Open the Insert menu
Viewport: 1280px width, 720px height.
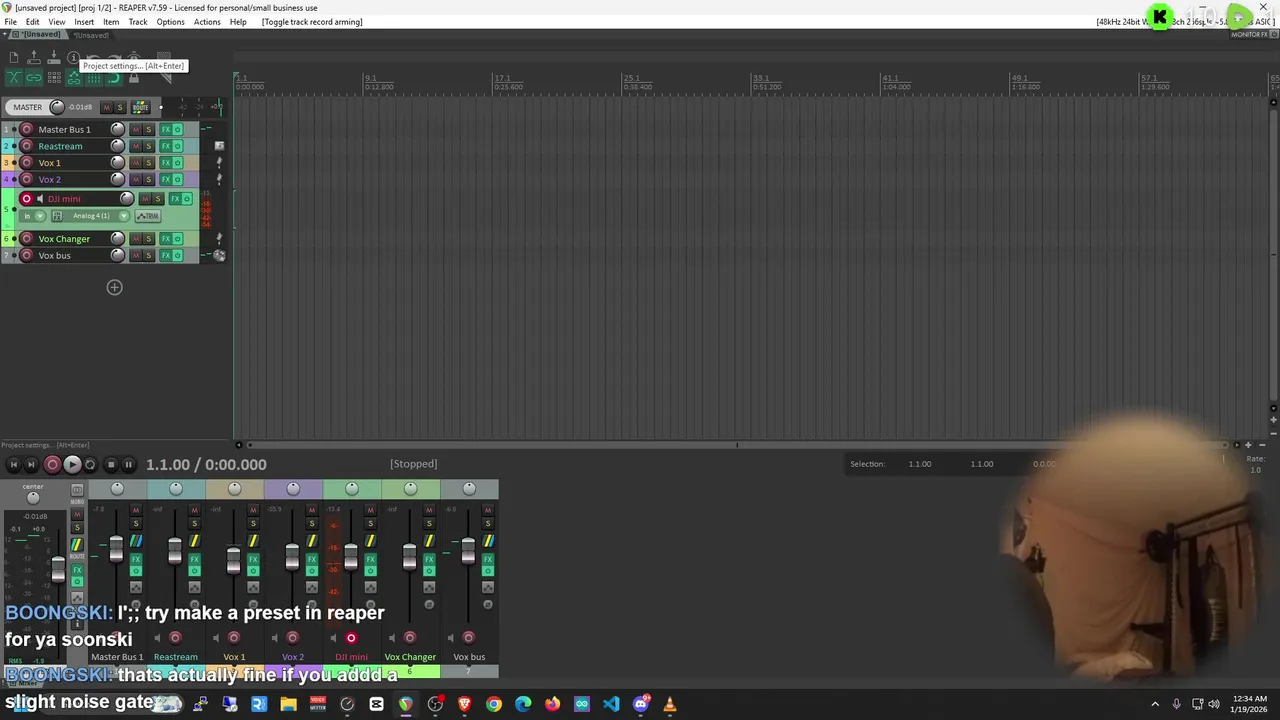84,22
